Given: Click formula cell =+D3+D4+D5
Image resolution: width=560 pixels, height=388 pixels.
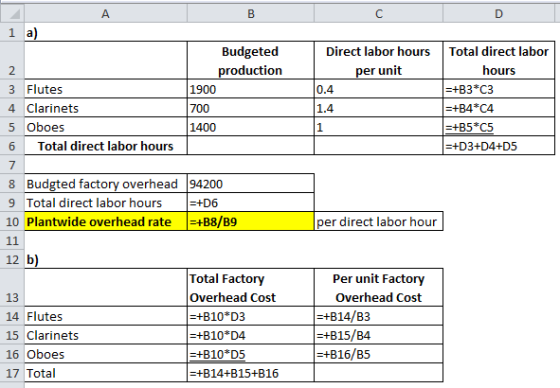Looking at the screenshot, I should 499,146.
